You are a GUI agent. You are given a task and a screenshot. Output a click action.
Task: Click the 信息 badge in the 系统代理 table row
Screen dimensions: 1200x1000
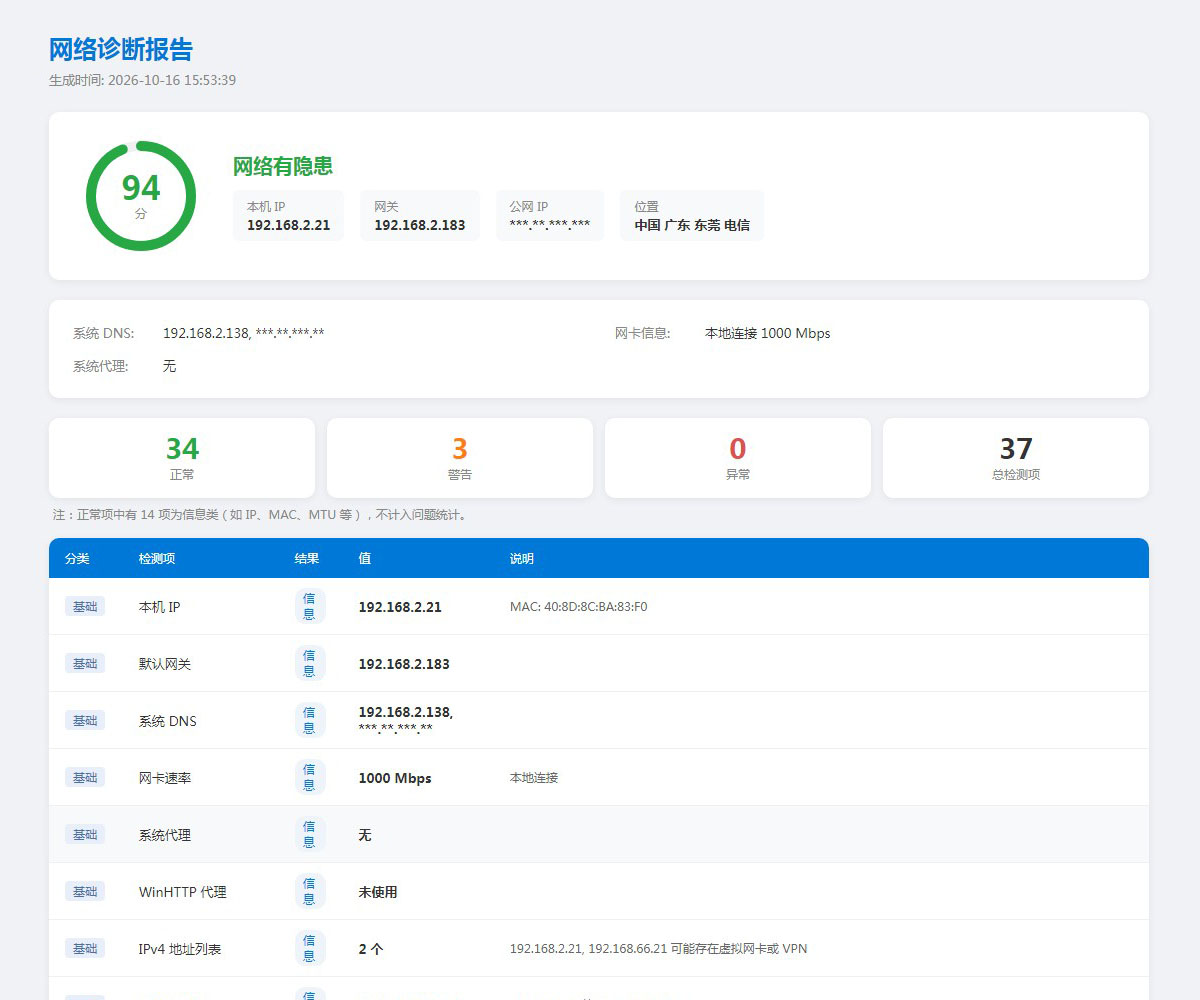tap(310, 834)
